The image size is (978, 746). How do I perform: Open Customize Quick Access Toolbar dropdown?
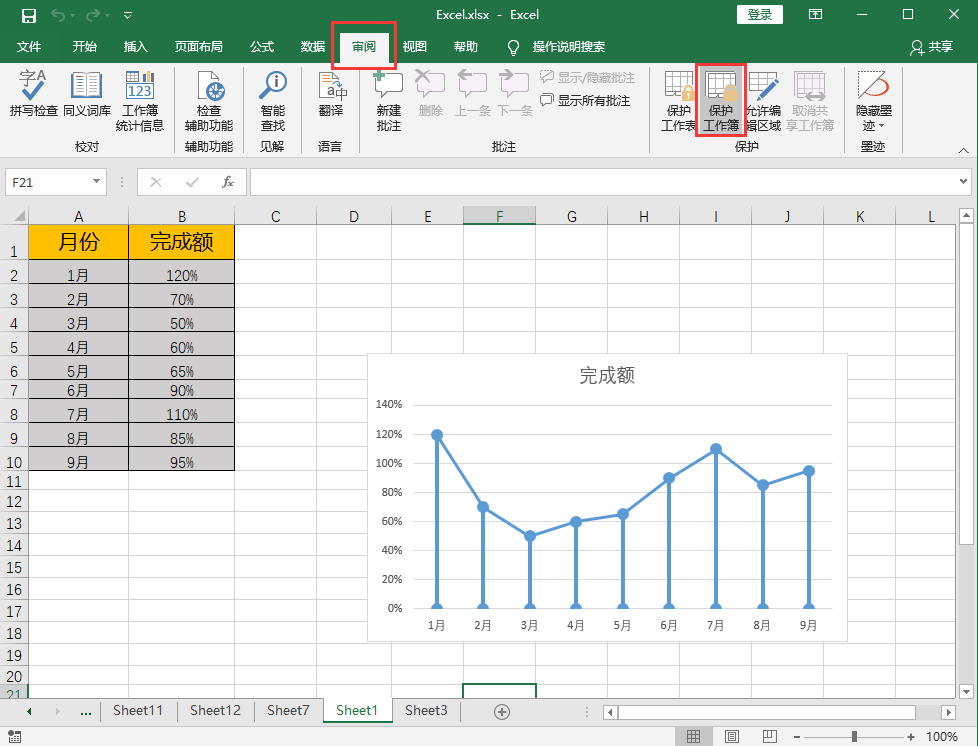[x=127, y=15]
